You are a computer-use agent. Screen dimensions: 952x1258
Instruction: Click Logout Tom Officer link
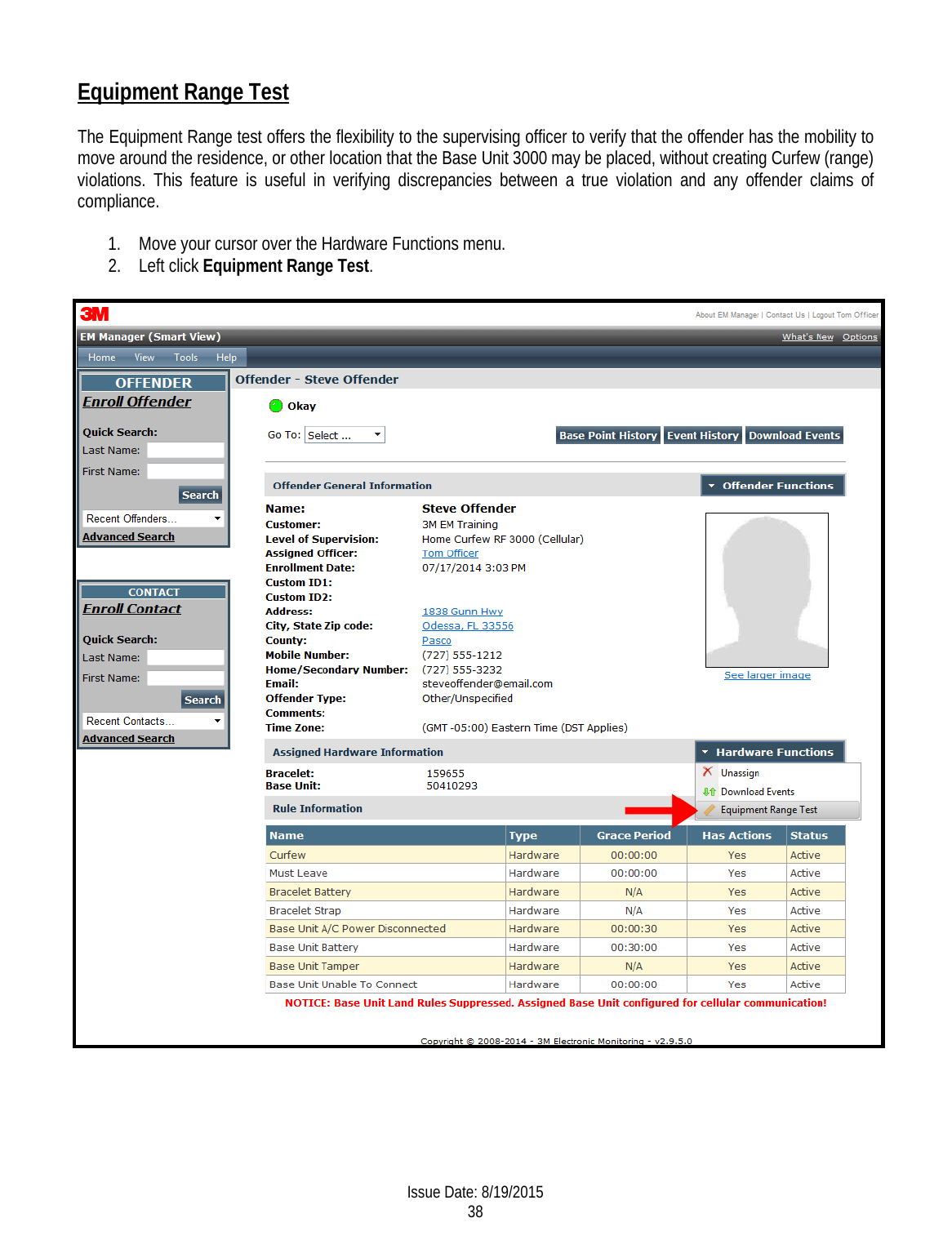tap(845, 315)
